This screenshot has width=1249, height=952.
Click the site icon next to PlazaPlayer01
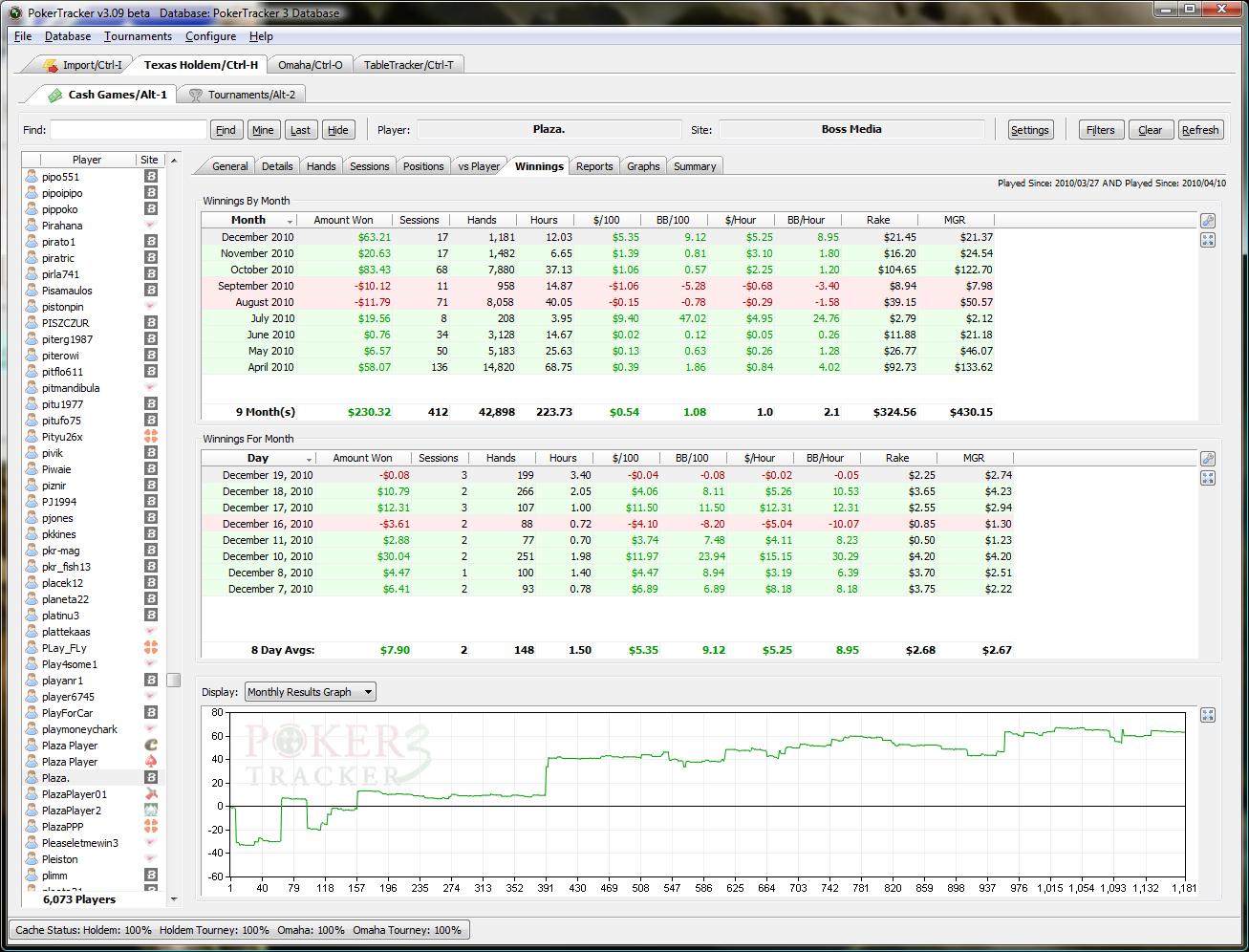point(151,794)
